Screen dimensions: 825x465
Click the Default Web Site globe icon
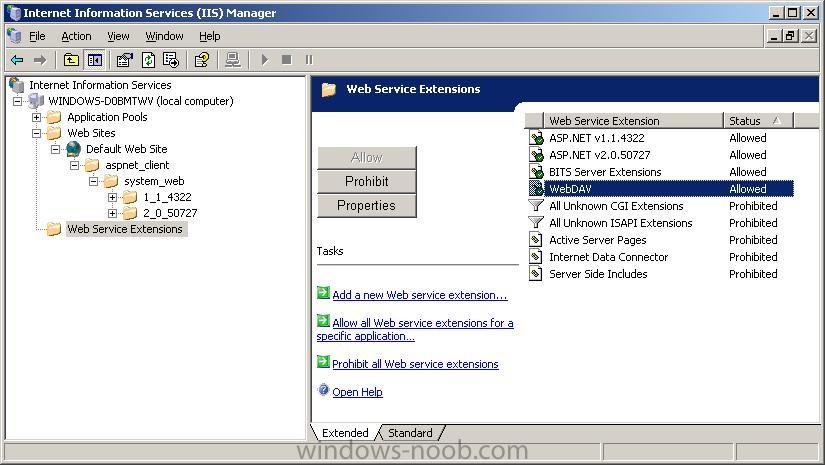[73, 149]
